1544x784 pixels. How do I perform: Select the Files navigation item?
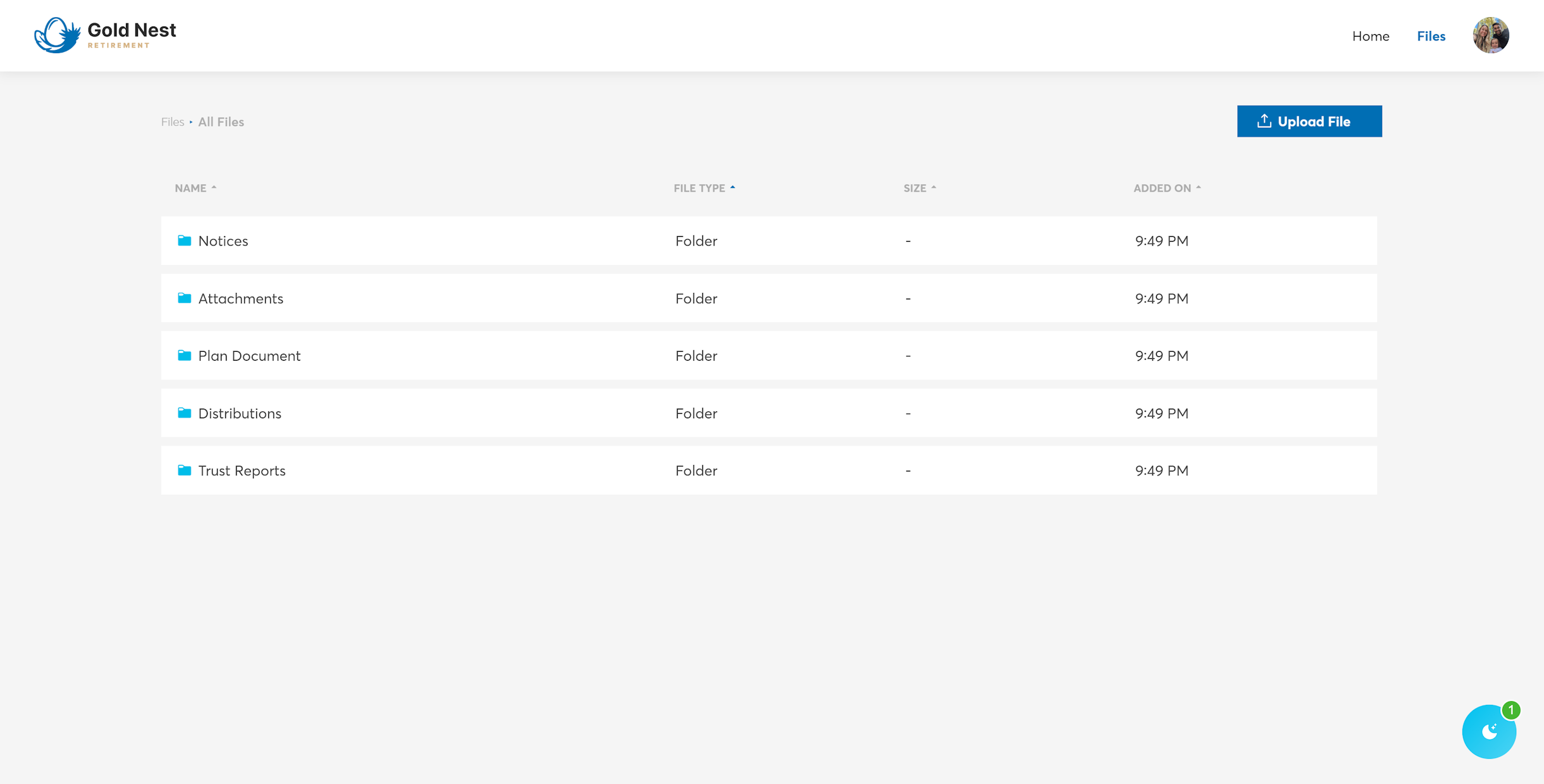[x=1431, y=36]
